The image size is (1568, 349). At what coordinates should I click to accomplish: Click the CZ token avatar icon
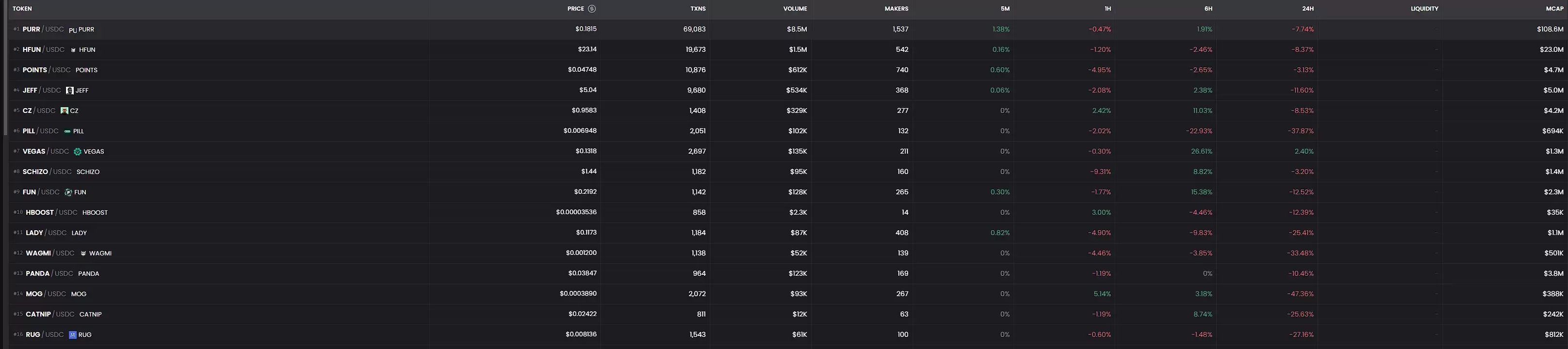point(65,111)
